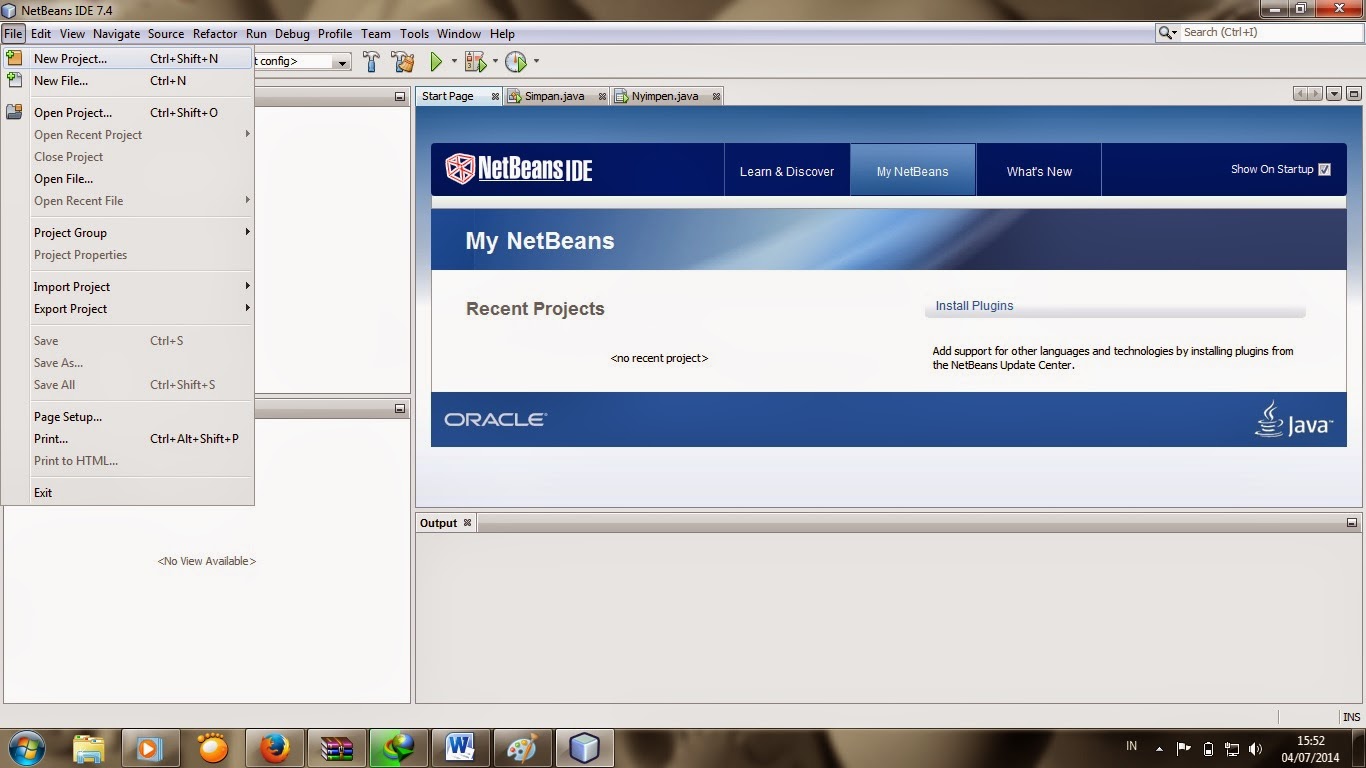This screenshot has width=1366, height=768.
Task: Open WinRAR from taskbar
Action: coord(336,748)
